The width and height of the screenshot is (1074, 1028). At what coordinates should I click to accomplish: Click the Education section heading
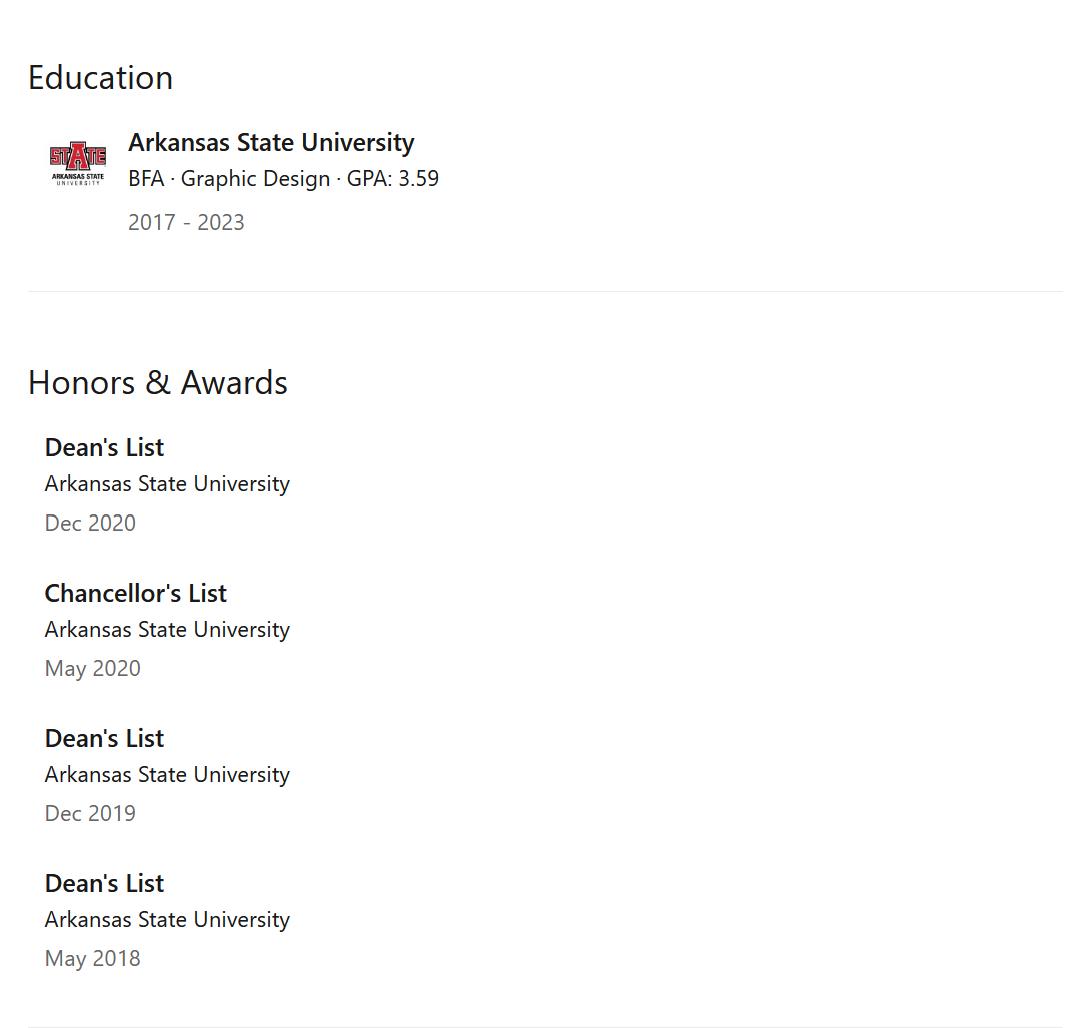click(x=100, y=78)
